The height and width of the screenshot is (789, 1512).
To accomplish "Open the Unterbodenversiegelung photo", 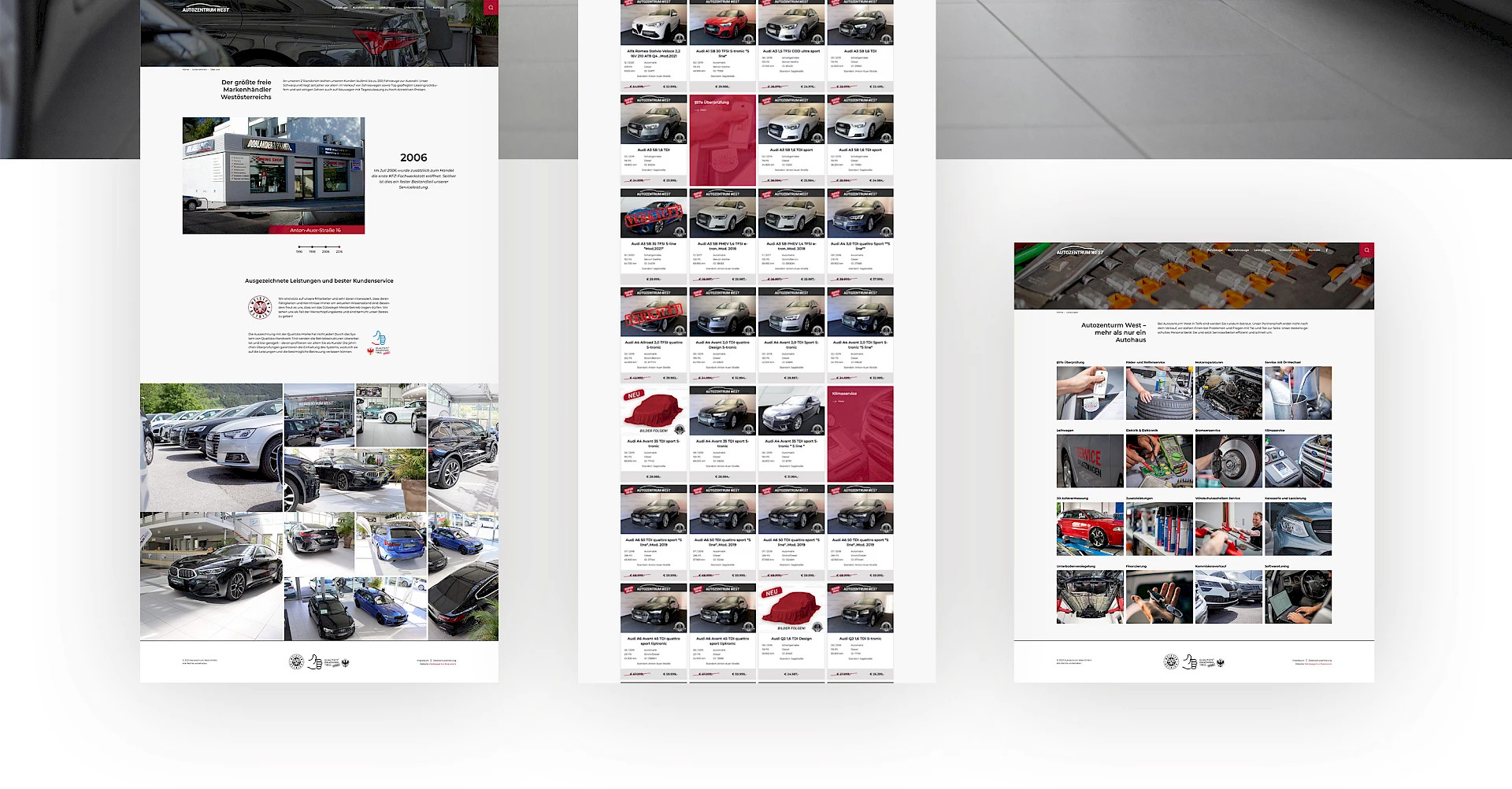I will point(1090,597).
